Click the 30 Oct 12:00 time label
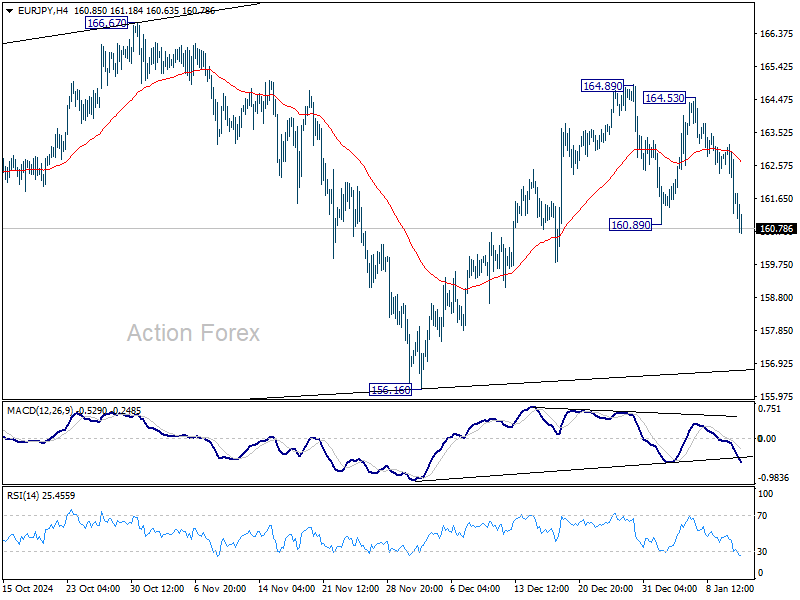The height and width of the screenshot is (600, 800). (x=157, y=589)
